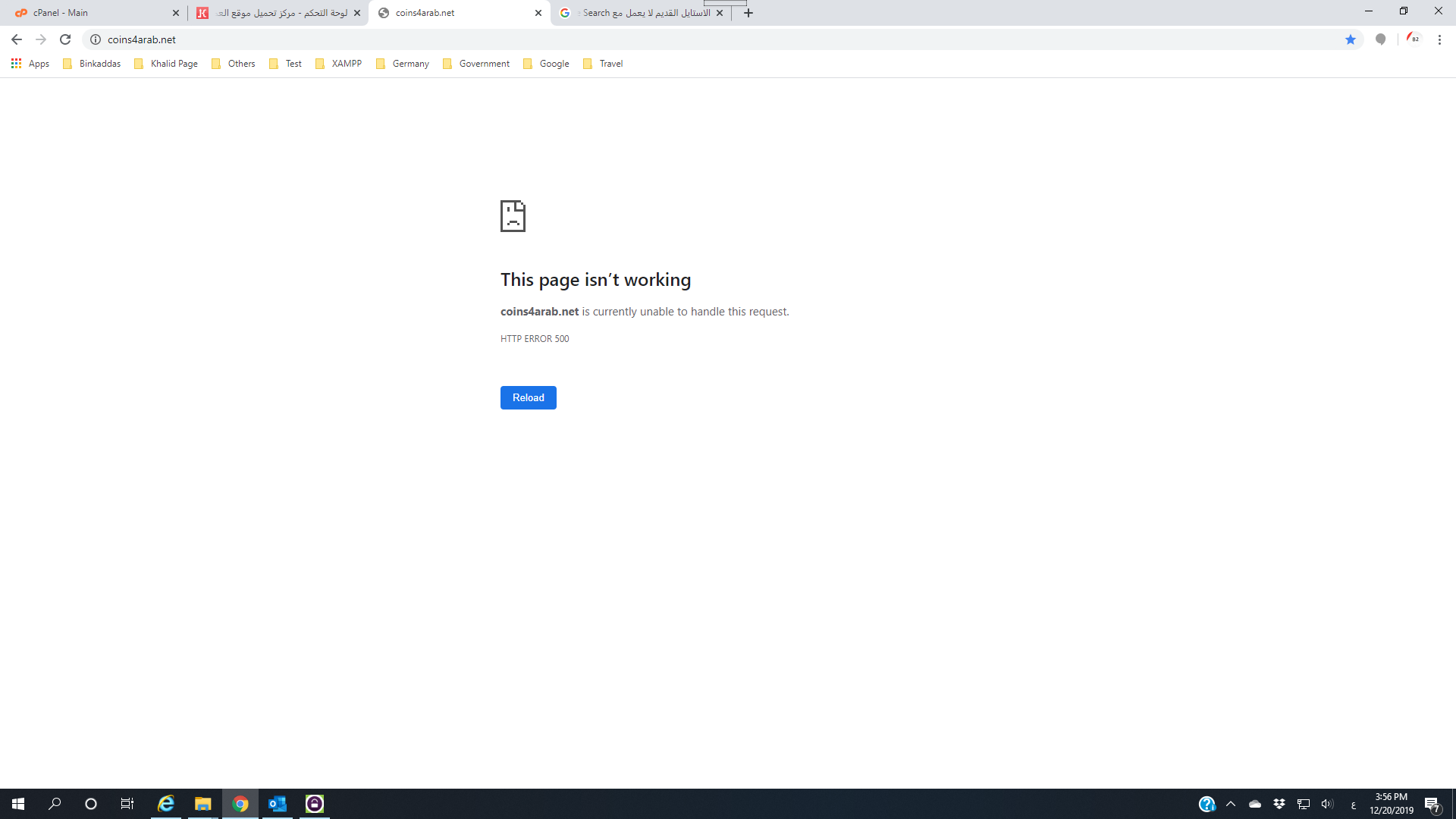This screenshot has height=819, width=1456.
Task: Open the Khalid Page bookmarks folder
Action: (x=166, y=64)
